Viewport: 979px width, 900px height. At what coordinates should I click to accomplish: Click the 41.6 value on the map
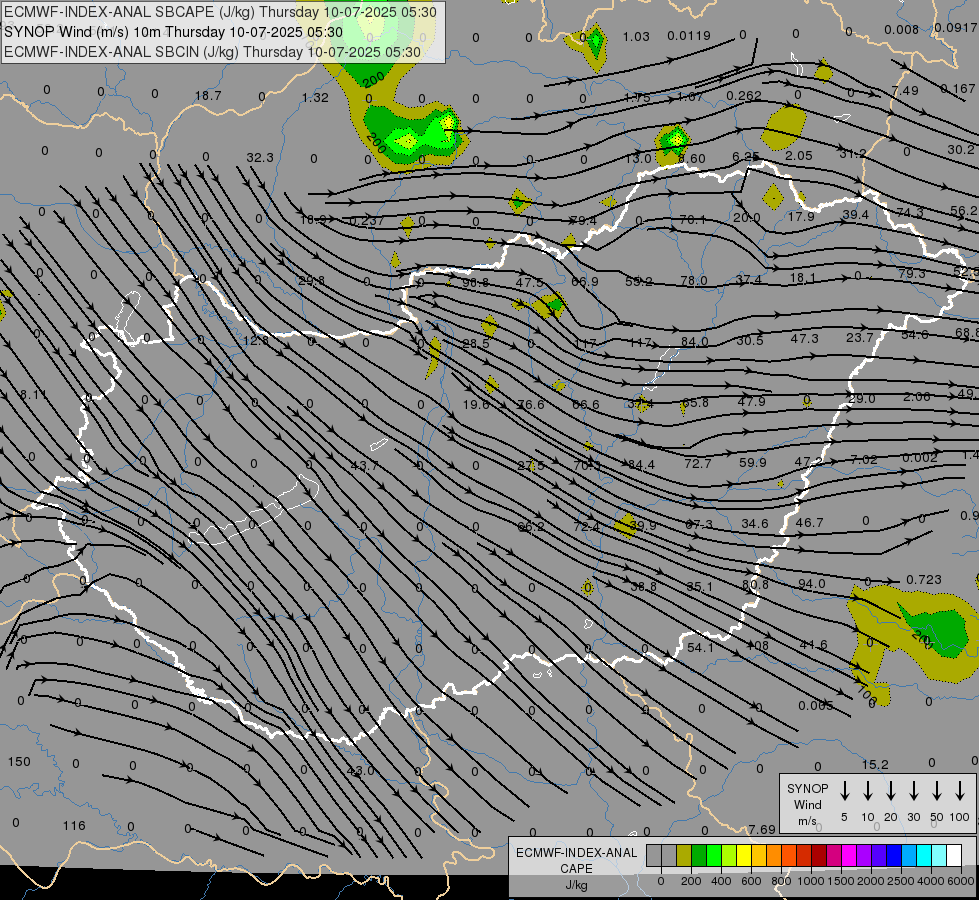[814, 645]
